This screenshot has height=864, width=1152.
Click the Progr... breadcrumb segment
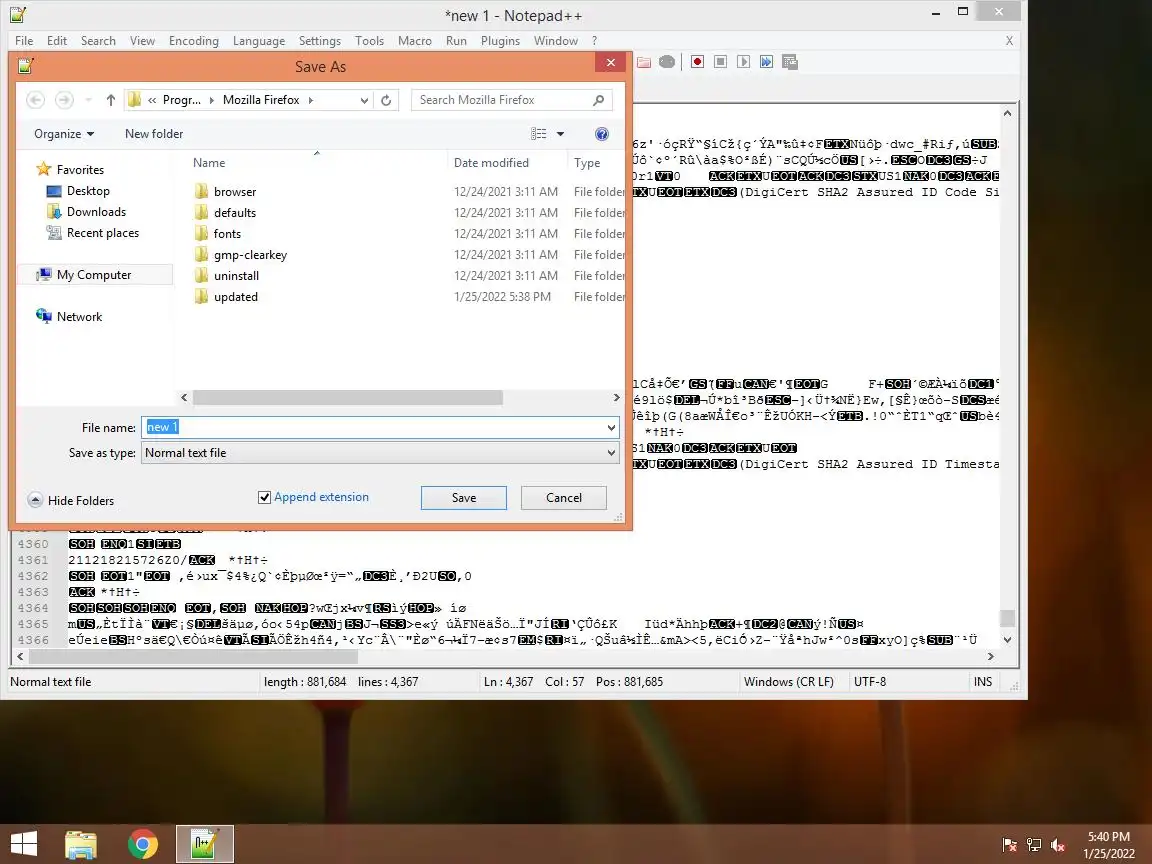pos(181,100)
